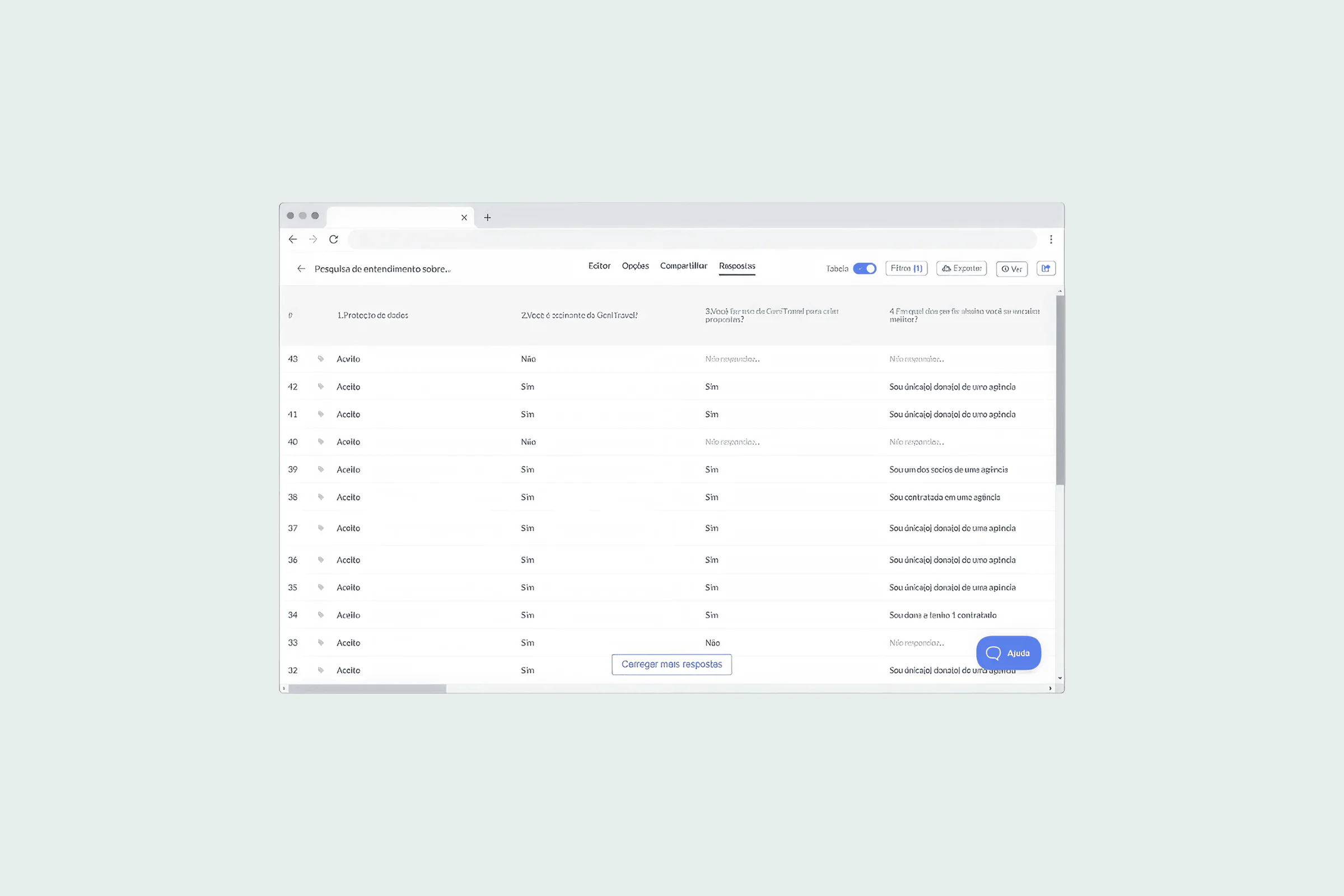Click the tag icon in row 33

[x=320, y=643]
